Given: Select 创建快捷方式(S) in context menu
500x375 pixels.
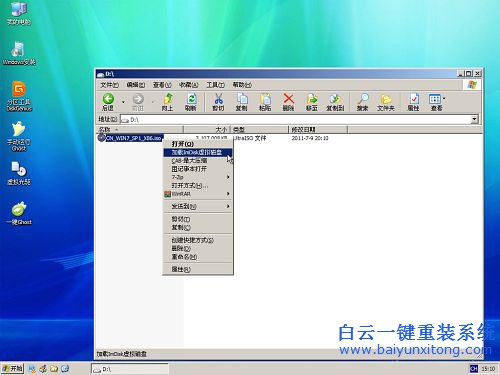Looking at the screenshot, I should pyautogui.click(x=197, y=240).
